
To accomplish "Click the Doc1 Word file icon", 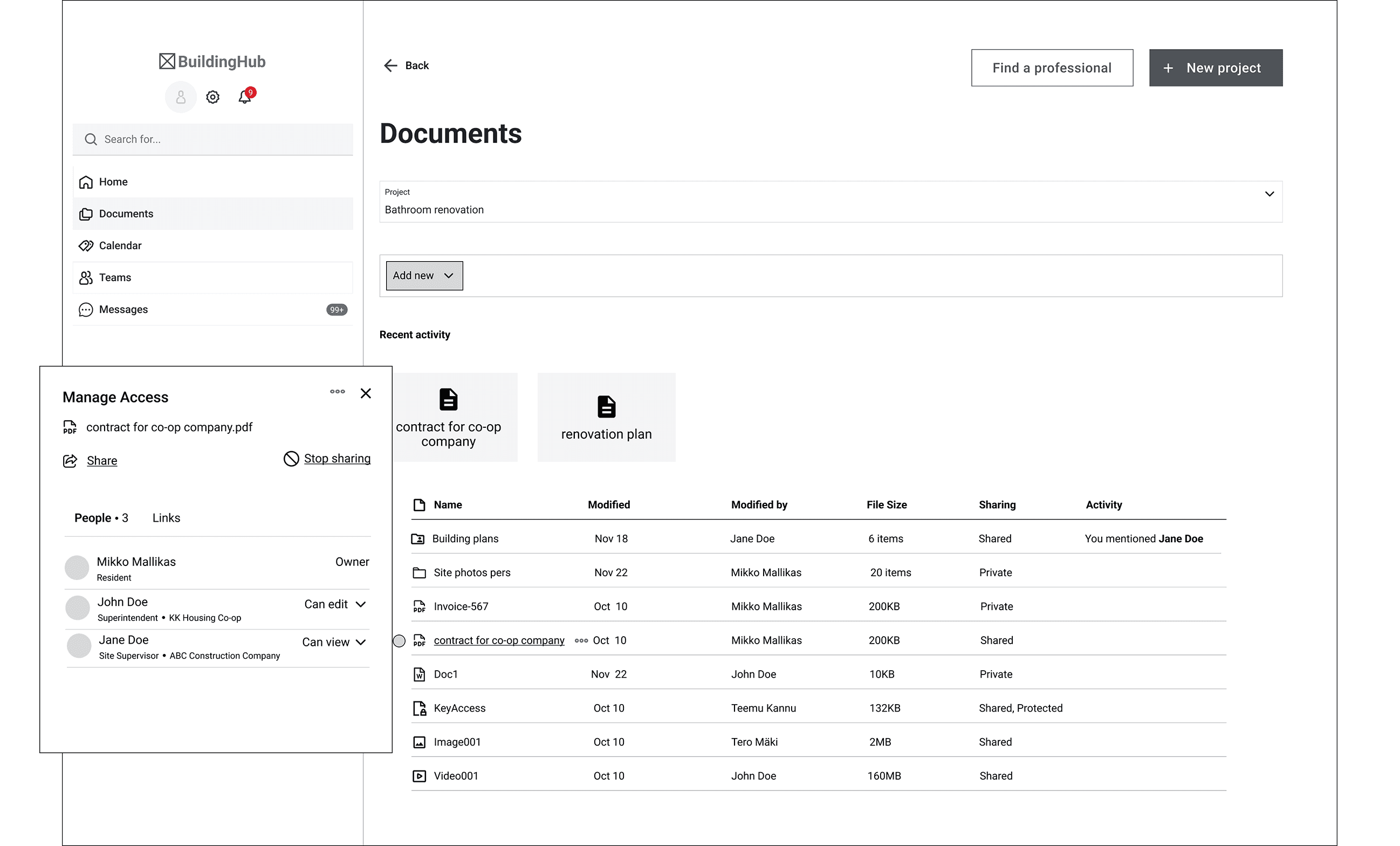I will click(420, 674).
